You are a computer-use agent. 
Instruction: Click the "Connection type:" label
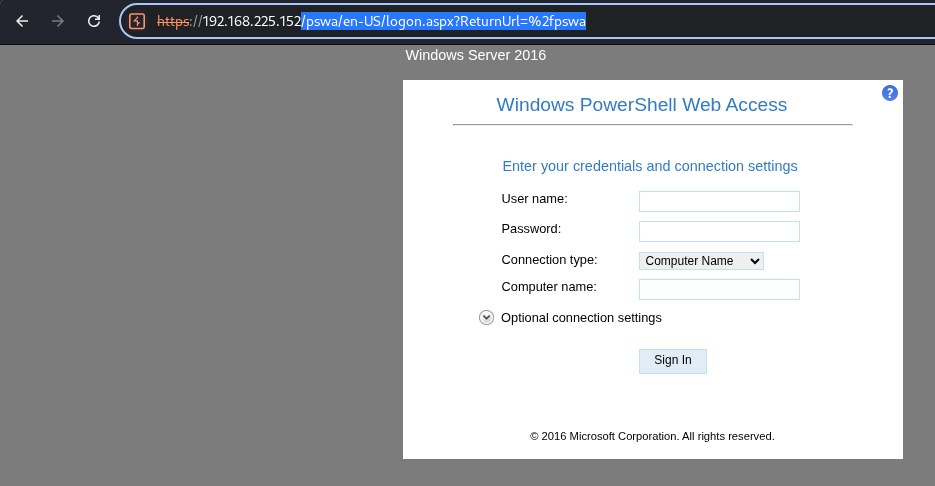[549, 260]
